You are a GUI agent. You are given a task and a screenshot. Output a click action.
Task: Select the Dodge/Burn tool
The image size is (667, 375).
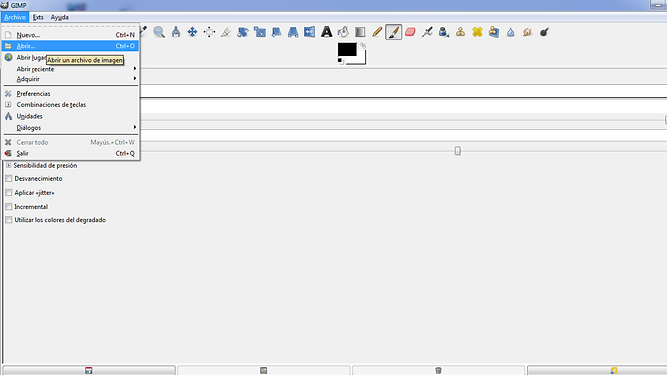pos(544,32)
